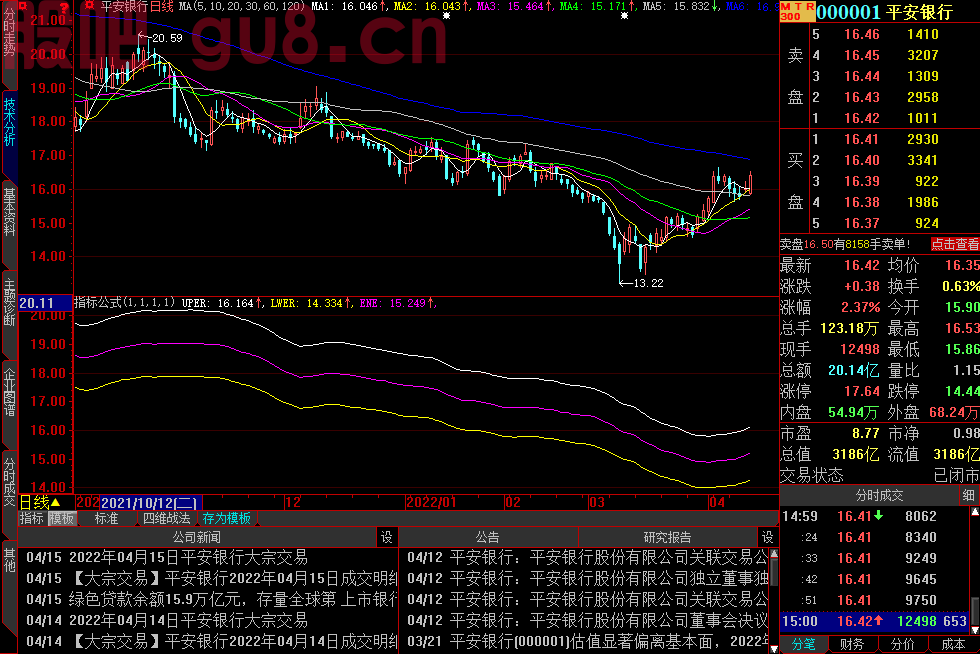Click indicator title 指标公式(1,1,1,1)
980x654 pixels.
(124, 303)
